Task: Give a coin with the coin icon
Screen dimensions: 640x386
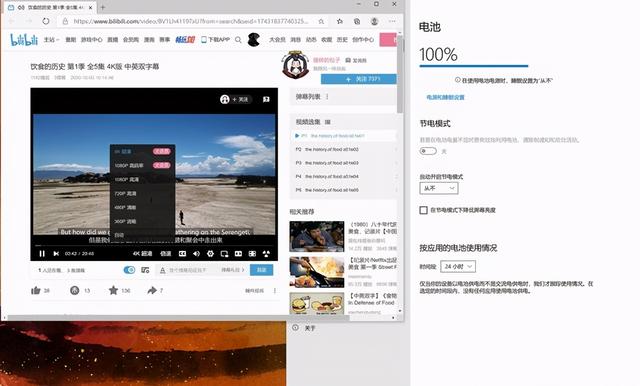Action: 74,291
